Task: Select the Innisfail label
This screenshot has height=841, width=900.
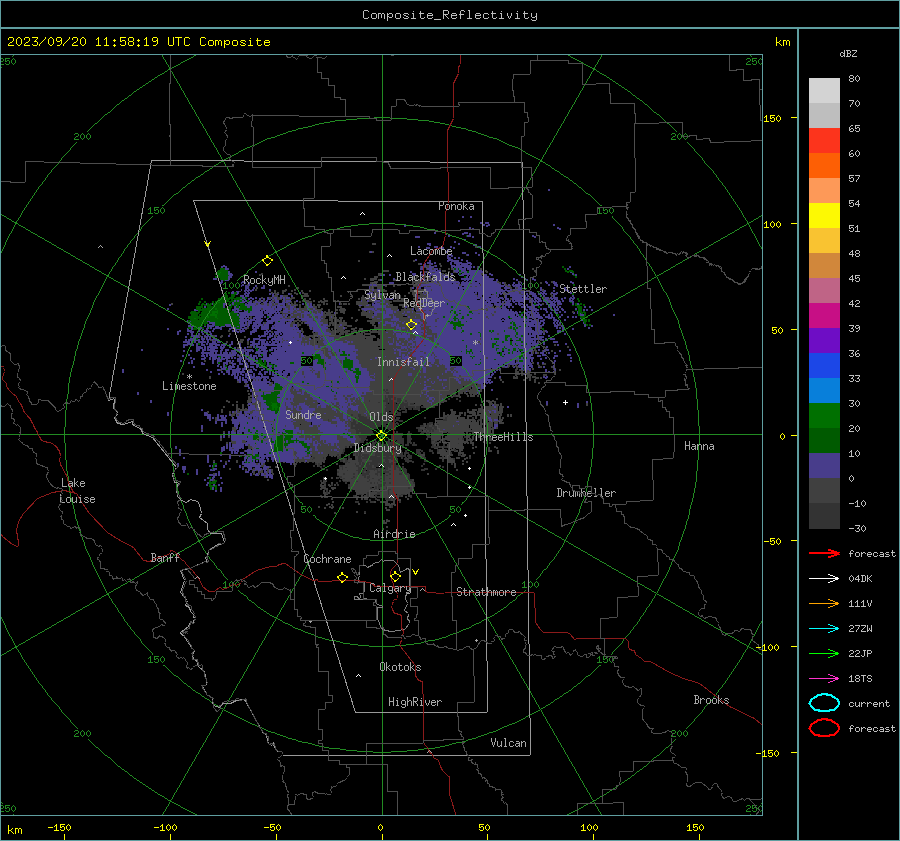Action: [403, 362]
